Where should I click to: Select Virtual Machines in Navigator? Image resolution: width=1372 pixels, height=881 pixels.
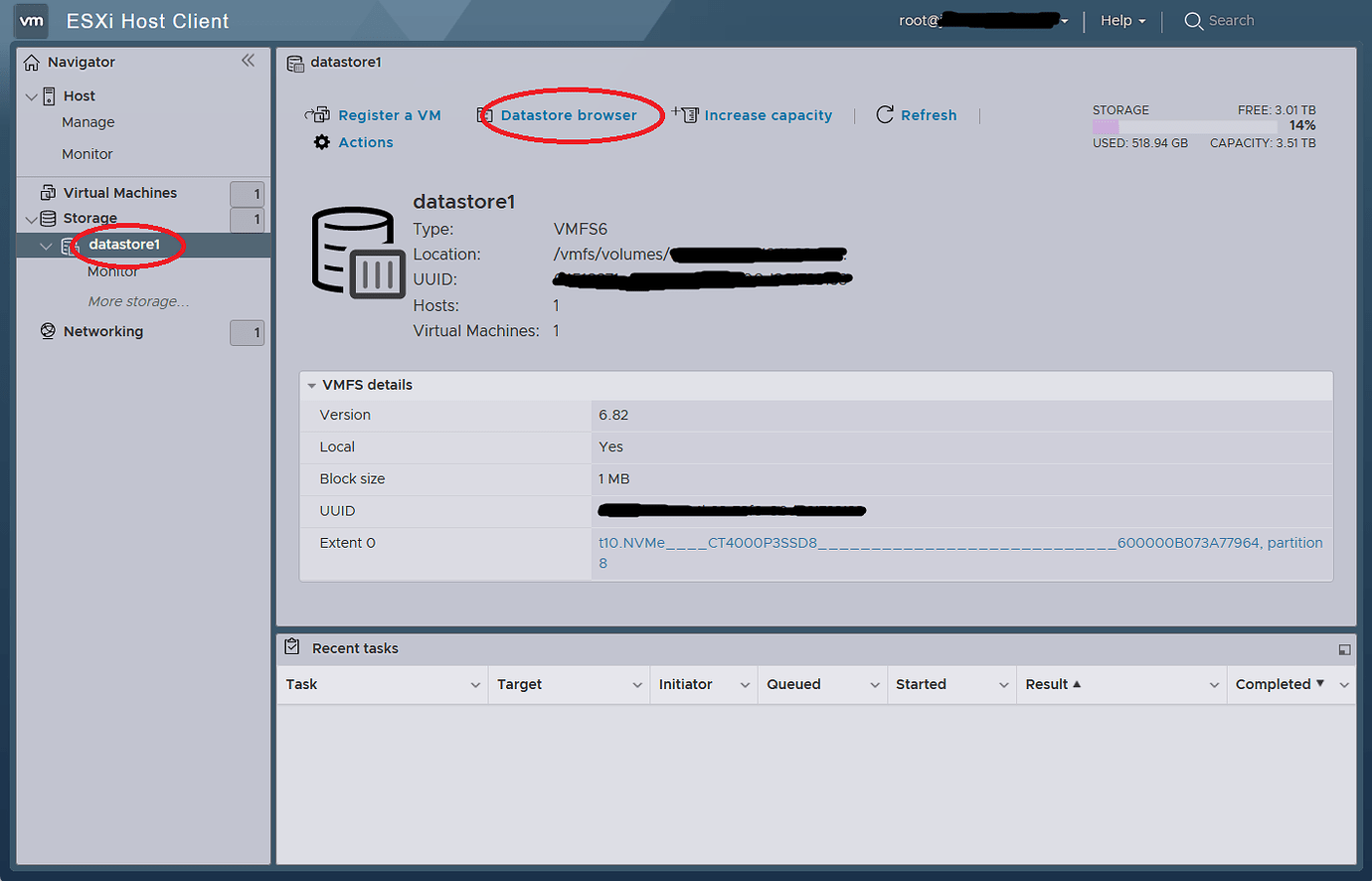(120, 193)
